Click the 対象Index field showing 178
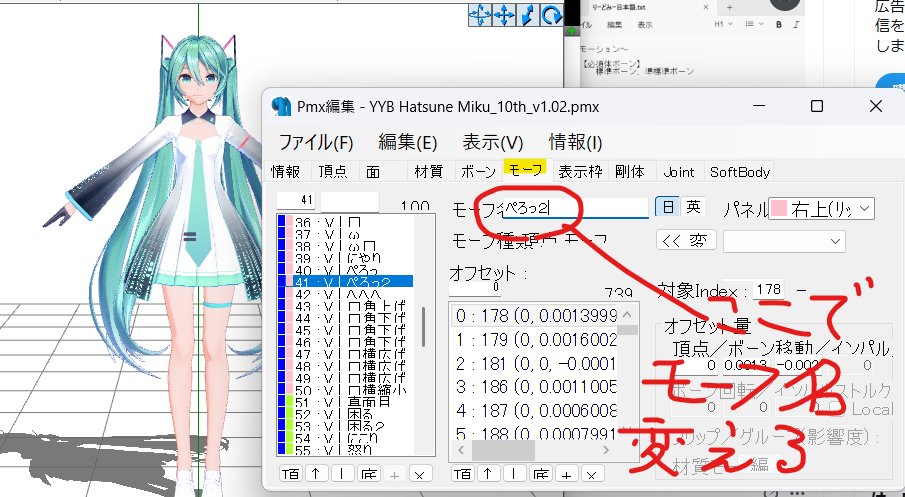This screenshot has width=905, height=497. pyautogui.click(x=768, y=289)
